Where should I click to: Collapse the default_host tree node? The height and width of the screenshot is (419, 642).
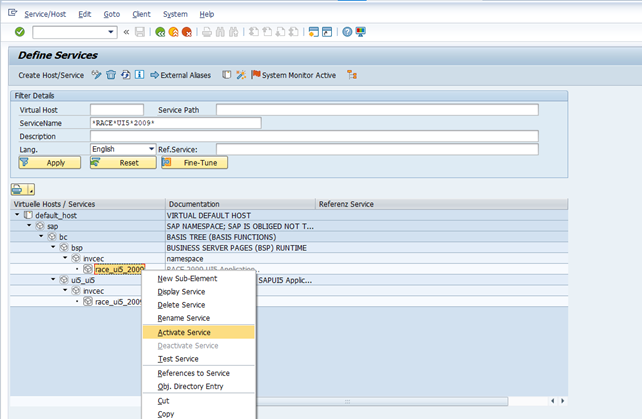click(18, 215)
